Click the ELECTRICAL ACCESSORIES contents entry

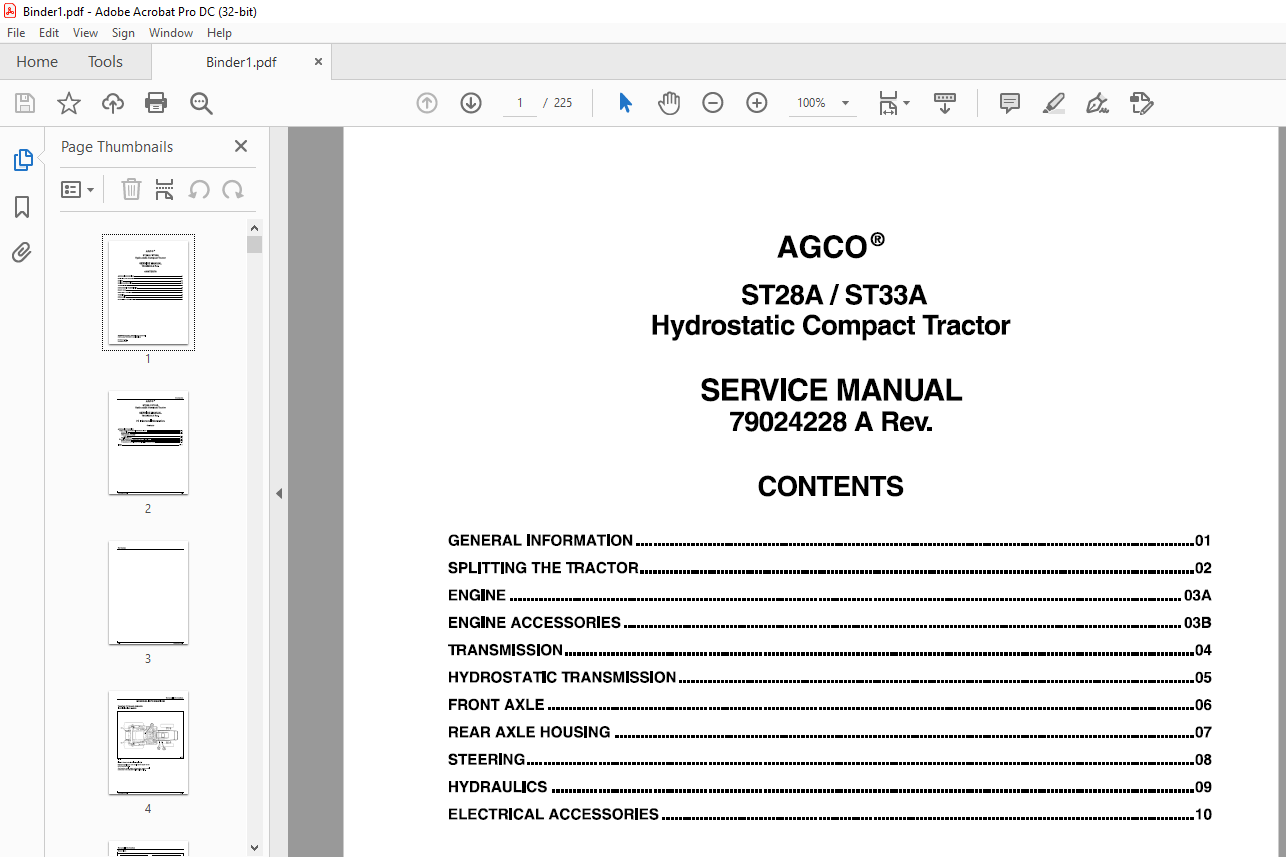click(x=829, y=814)
